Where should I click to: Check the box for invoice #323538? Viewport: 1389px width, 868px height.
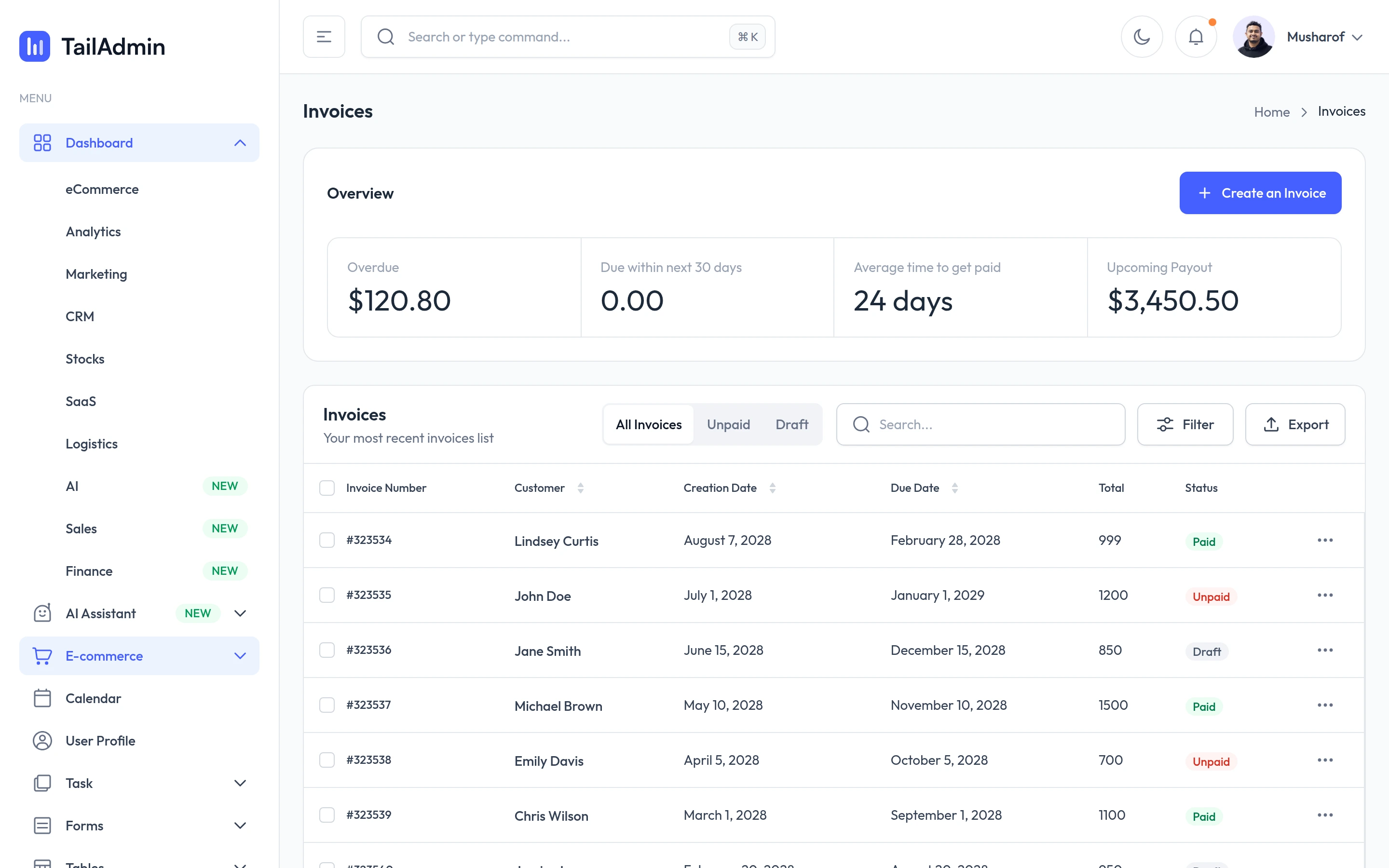(327, 760)
